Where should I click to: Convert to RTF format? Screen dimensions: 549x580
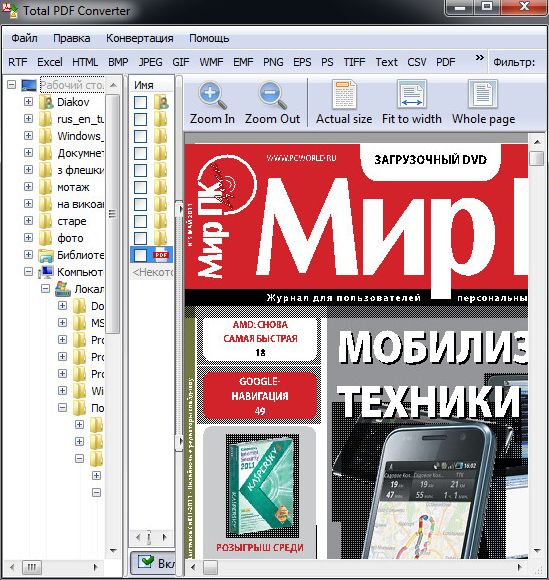pos(18,62)
